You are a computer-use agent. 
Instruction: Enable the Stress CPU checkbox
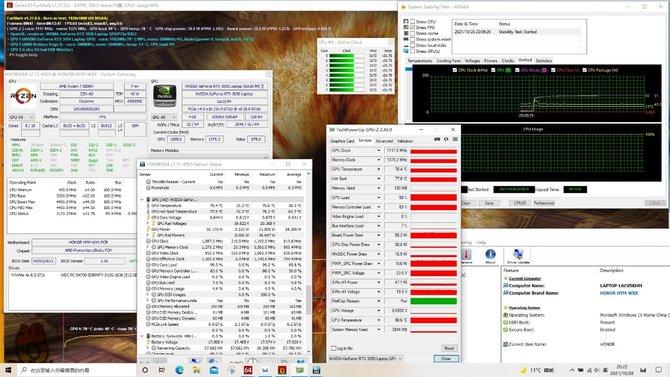413,21
